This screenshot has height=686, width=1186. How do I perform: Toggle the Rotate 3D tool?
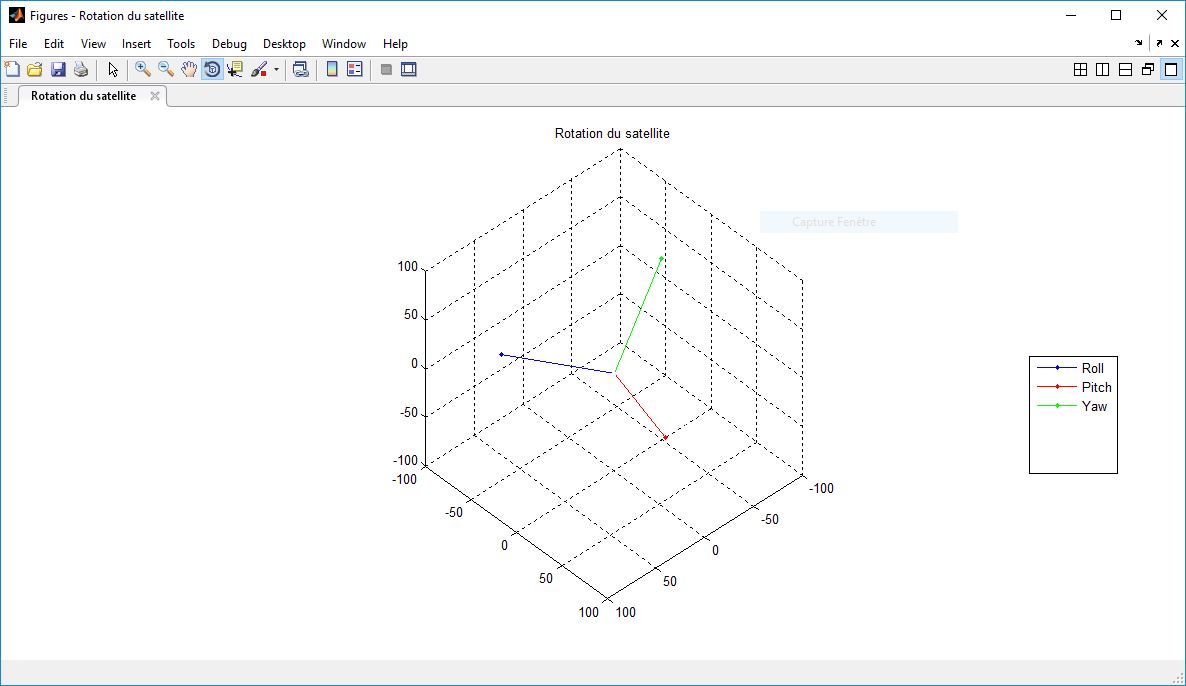point(213,70)
